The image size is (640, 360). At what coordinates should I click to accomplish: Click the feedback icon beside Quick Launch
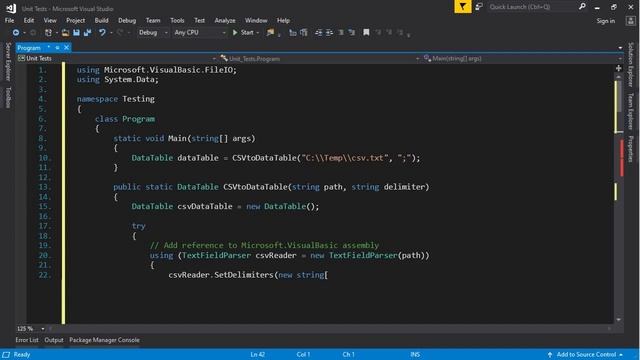[479, 7]
